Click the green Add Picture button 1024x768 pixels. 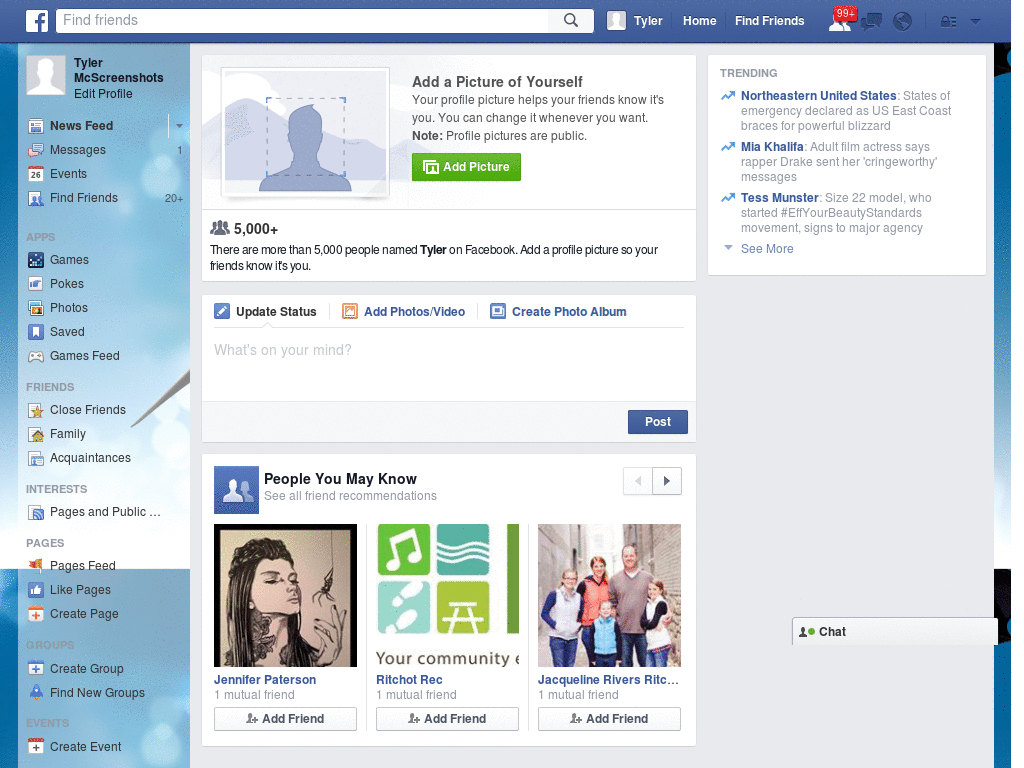pos(466,167)
